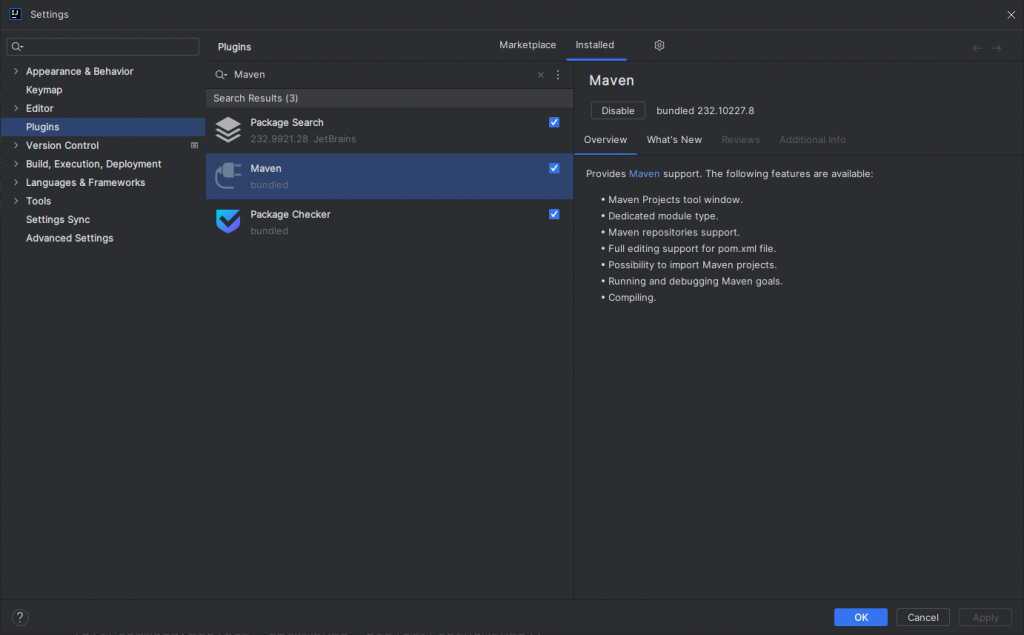Click the forward navigation arrow
The width and height of the screenshot is (1024, 635).
tap(997, 48)
